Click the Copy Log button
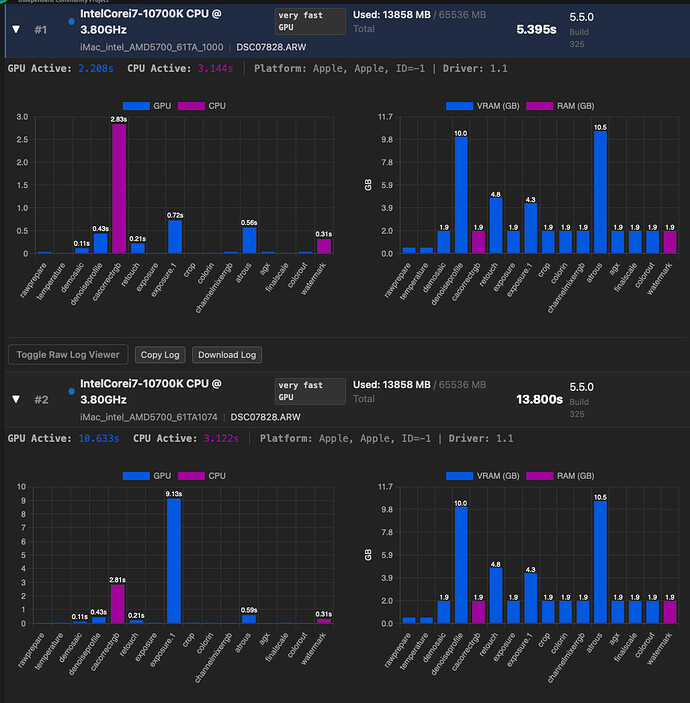 coord(160,355)
